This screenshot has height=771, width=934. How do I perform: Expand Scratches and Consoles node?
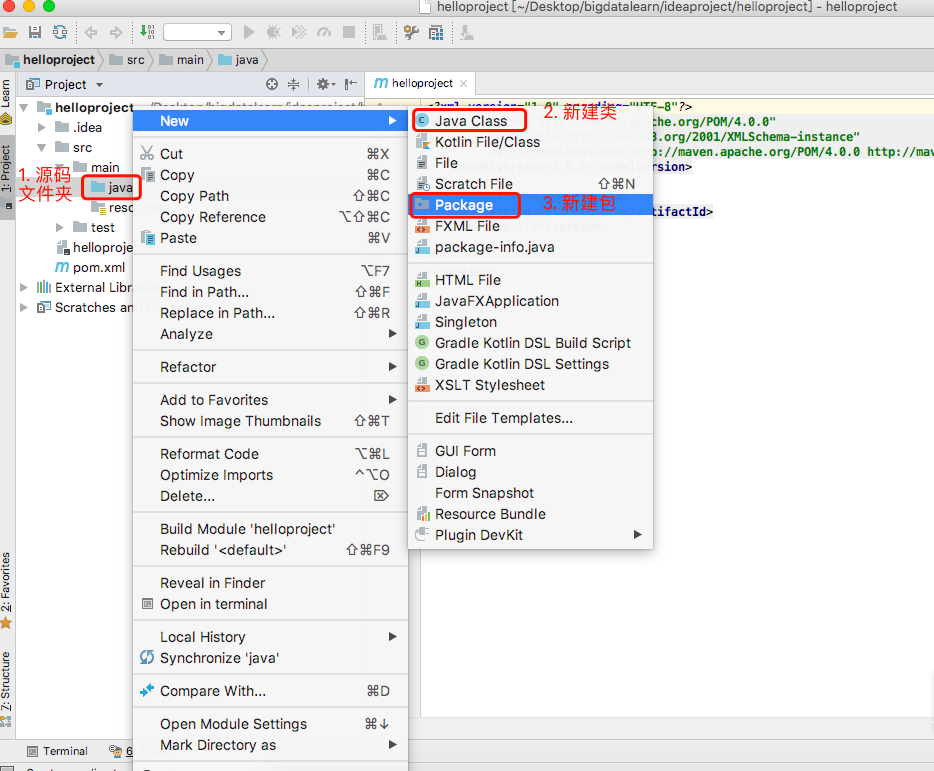[24, 307]
